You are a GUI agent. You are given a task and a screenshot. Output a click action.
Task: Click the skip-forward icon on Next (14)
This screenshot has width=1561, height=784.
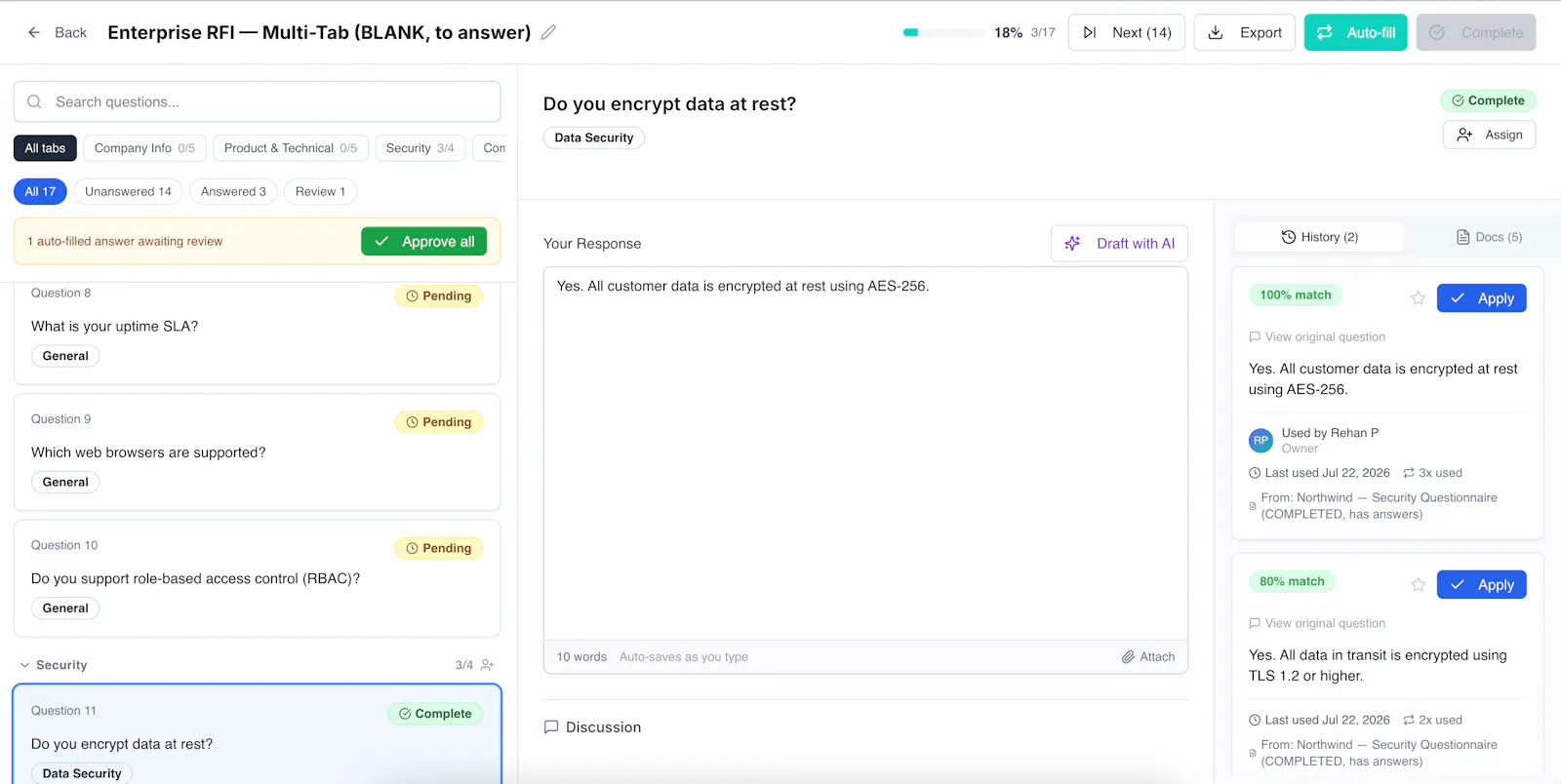(1090, 32)
